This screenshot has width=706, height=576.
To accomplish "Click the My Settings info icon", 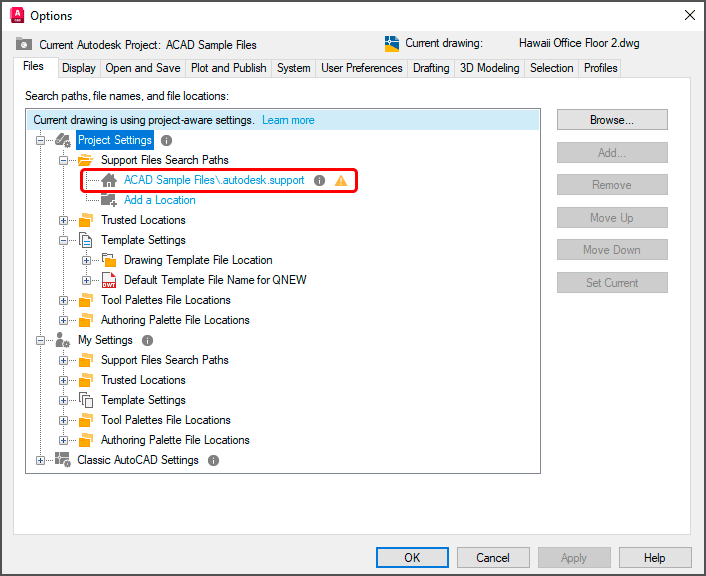I will coord(147,340).
